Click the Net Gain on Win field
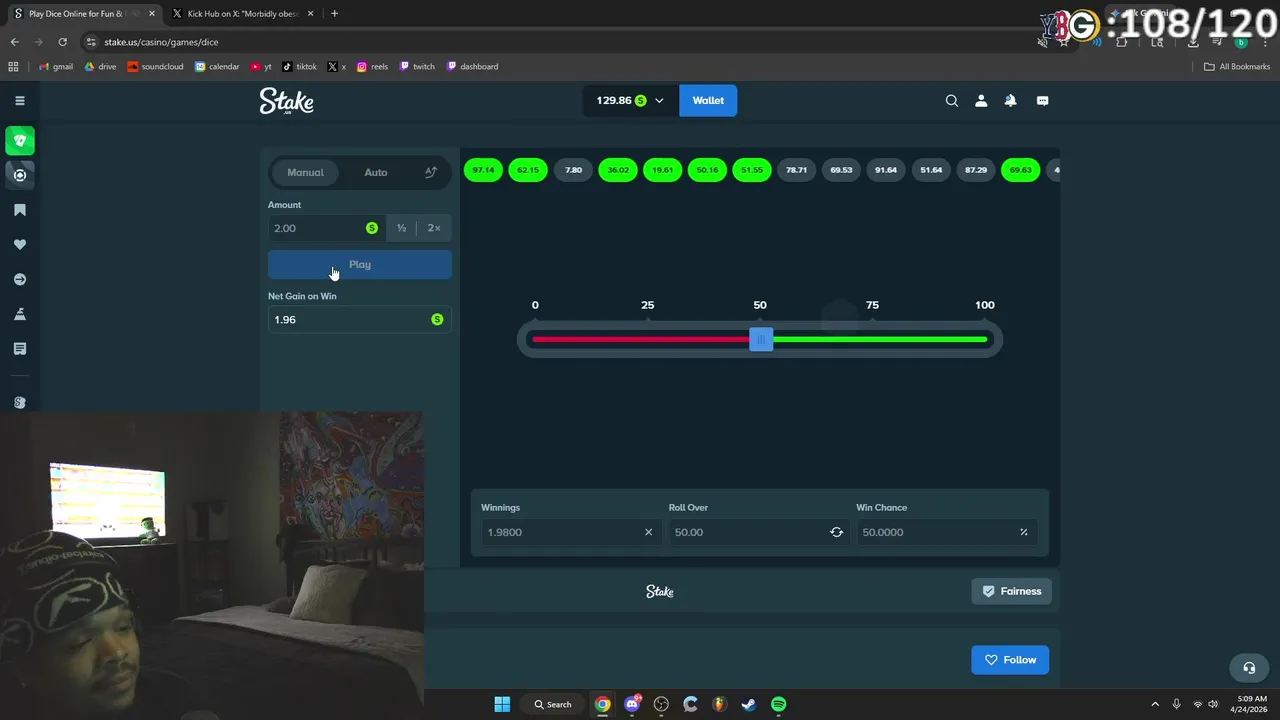The image size is (1280, 720). [x=360, y=320]
